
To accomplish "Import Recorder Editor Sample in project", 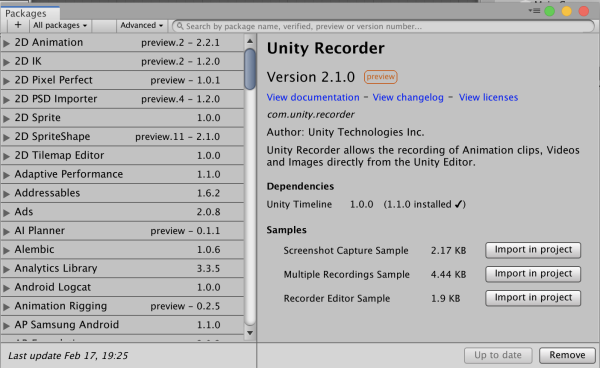I will click(533, 298).
